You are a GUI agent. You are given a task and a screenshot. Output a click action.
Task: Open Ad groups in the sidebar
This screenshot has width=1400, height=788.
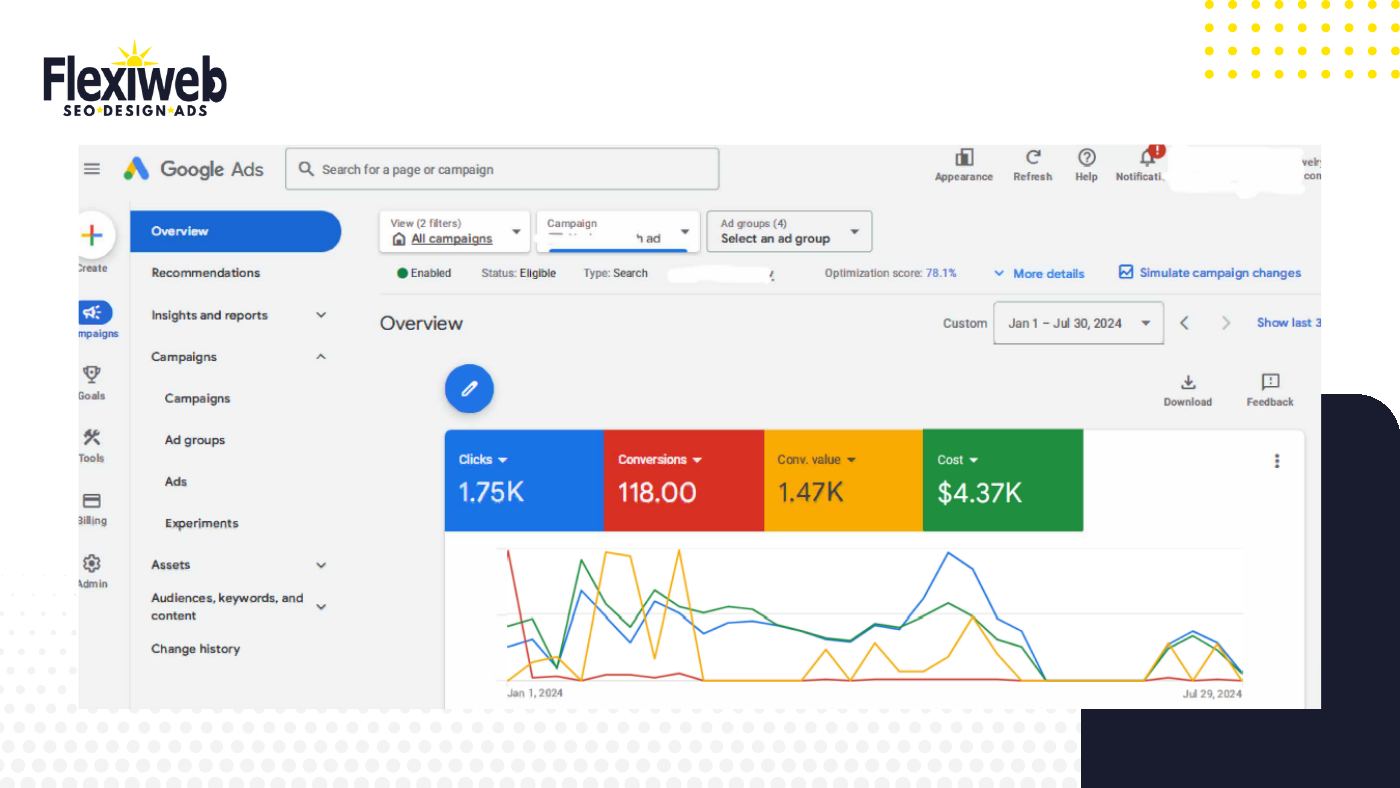[194, 440]
